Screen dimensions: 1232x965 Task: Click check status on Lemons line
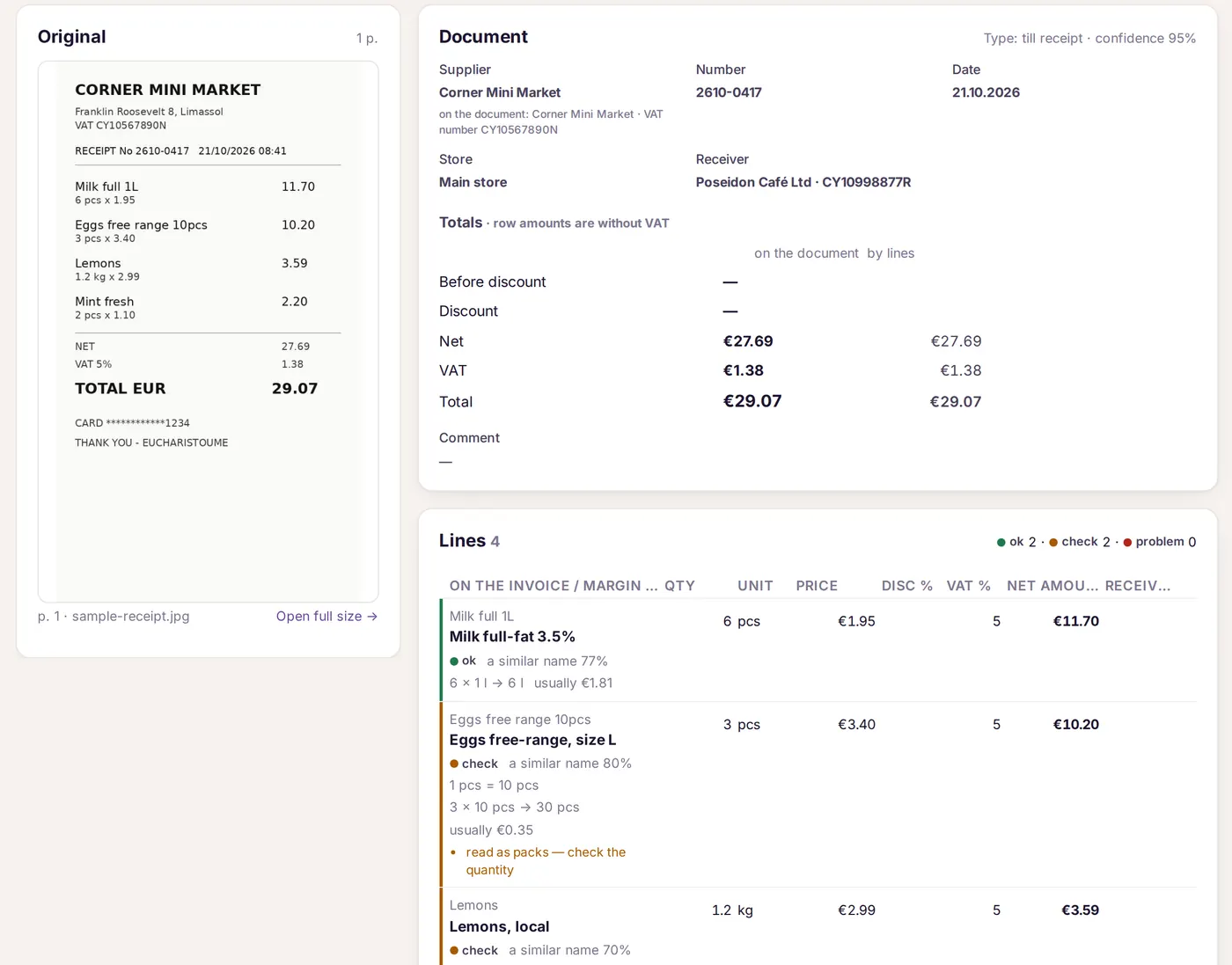pyautogui.click(x=473, y=950)
